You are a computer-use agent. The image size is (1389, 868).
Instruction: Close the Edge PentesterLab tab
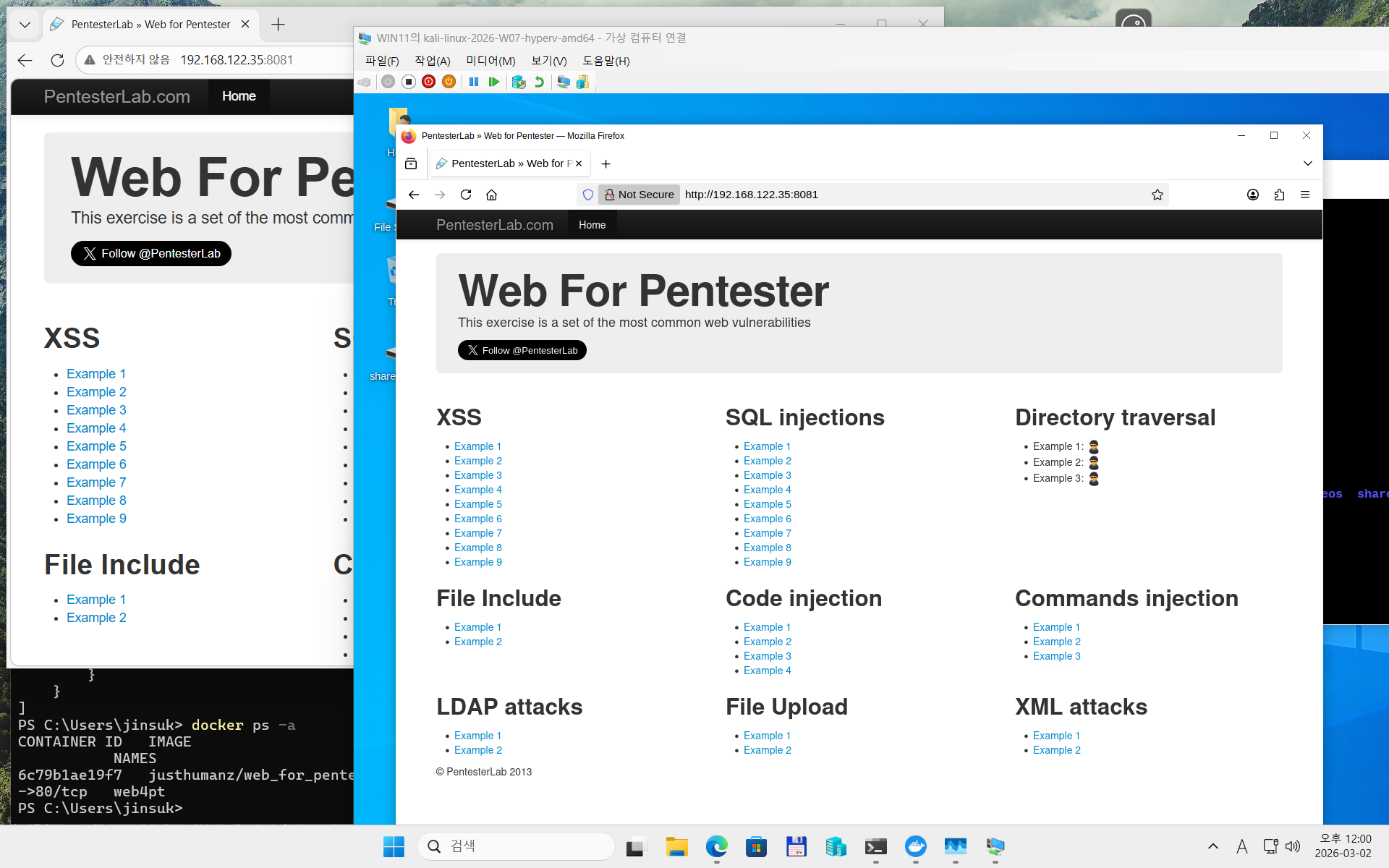click(245, 24)
